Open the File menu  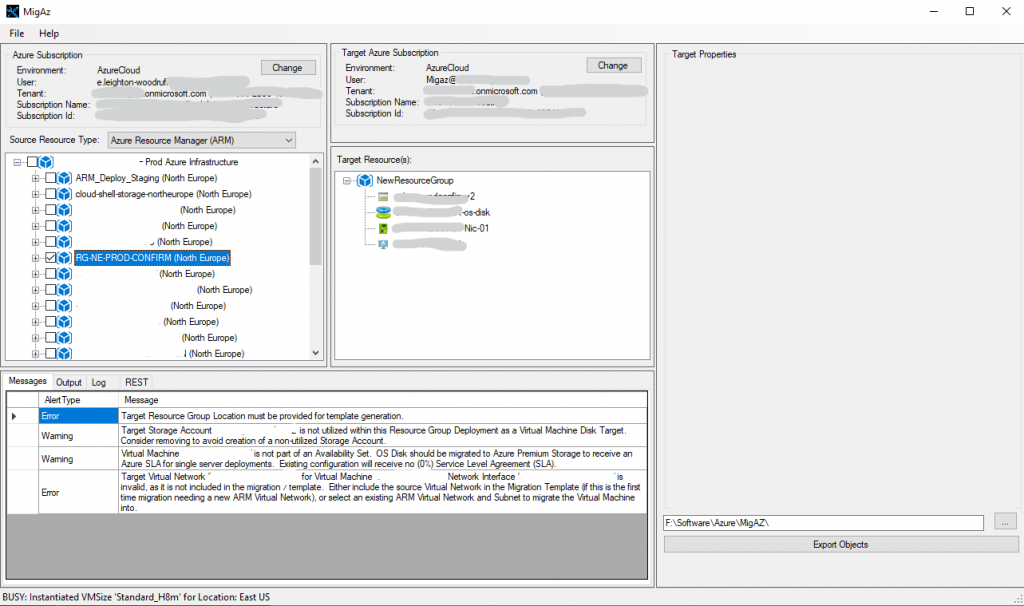pos(17,33)
